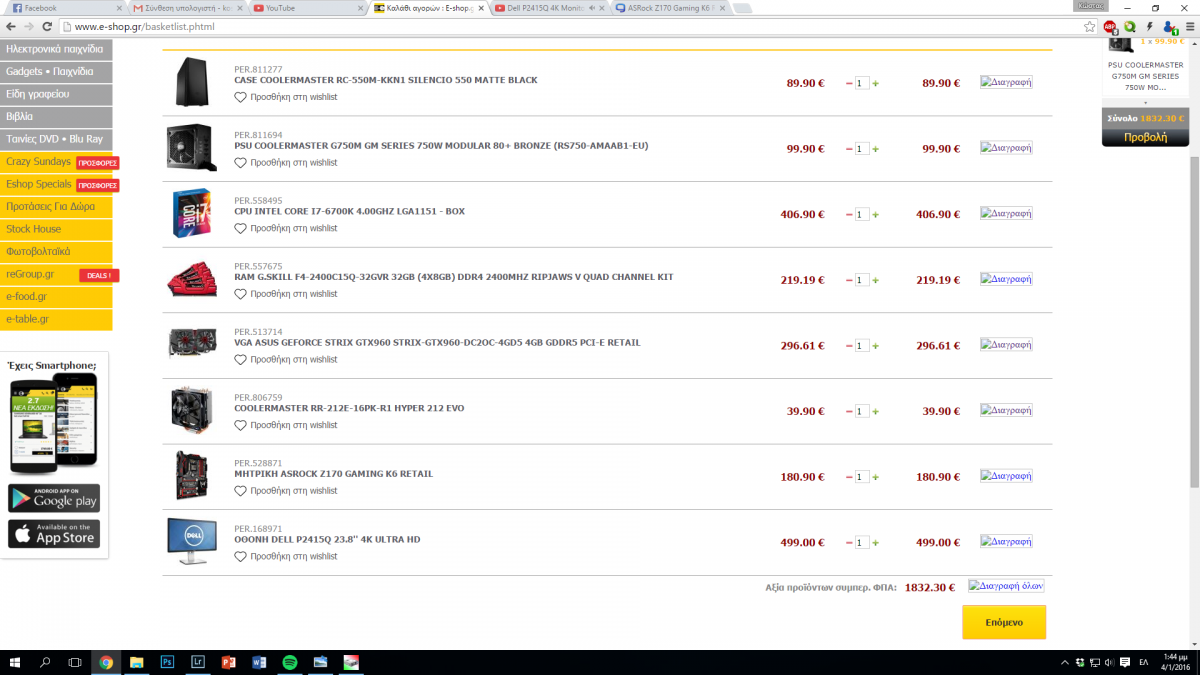
Task: Delete the Dell P2415Q monitor row
Action: click(1006, 541)
